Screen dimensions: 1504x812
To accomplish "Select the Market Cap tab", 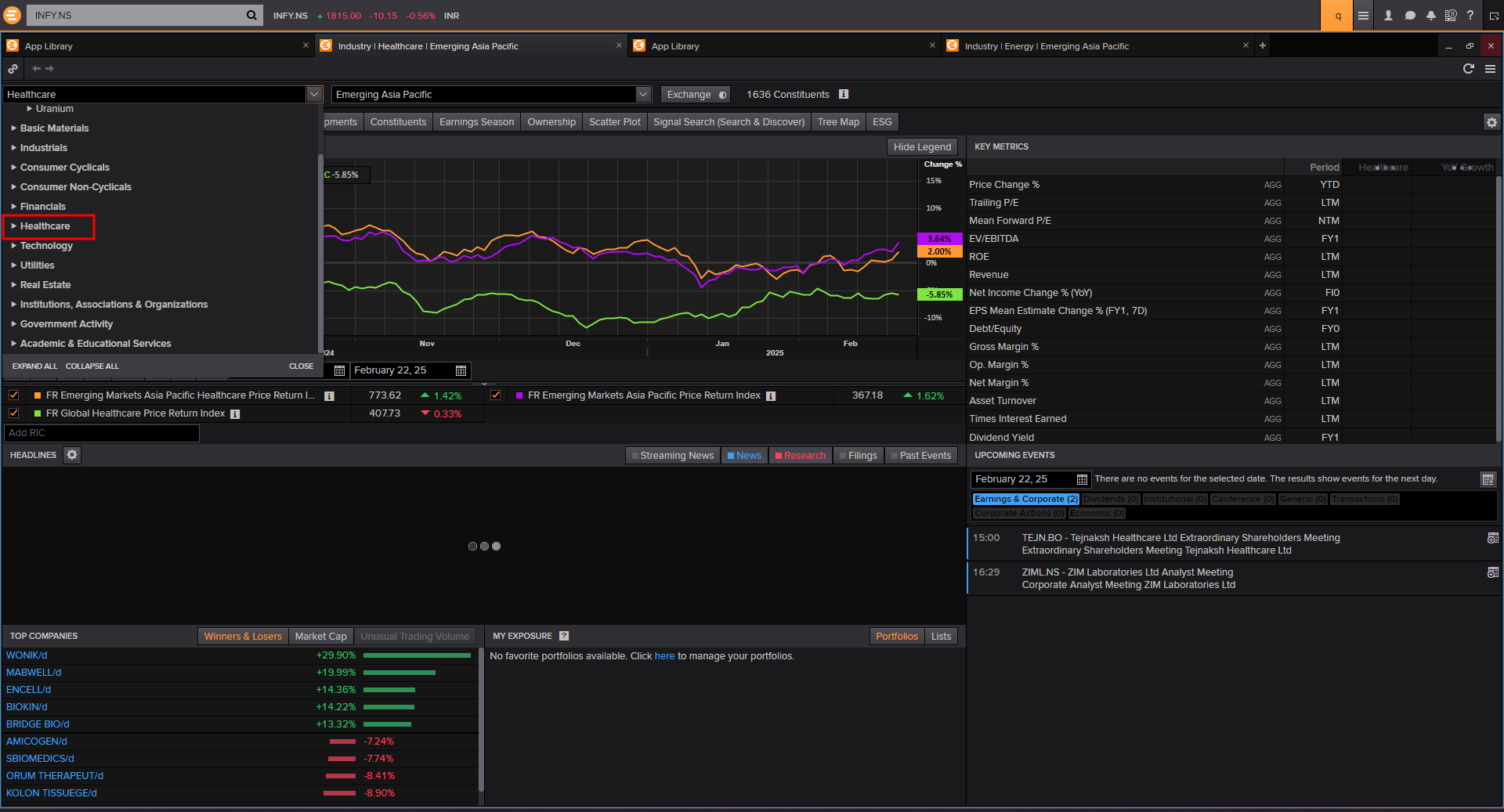I will coord(320,637).
